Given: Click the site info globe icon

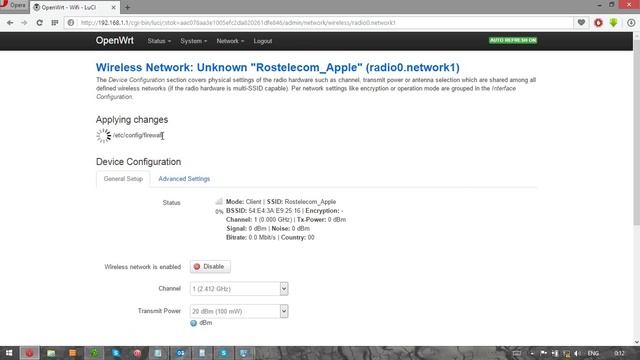Looking at the screenshot, I should point(71,23).
